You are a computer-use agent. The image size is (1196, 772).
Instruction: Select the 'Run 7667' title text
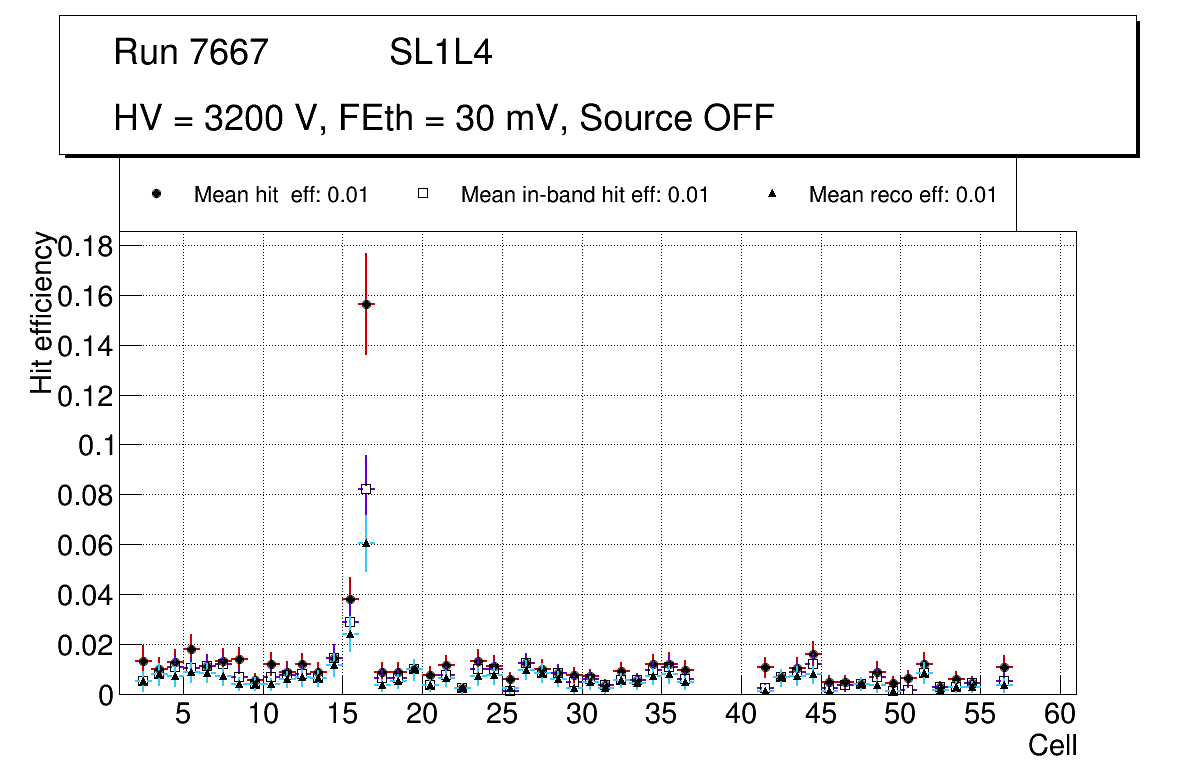coord(191,53)
